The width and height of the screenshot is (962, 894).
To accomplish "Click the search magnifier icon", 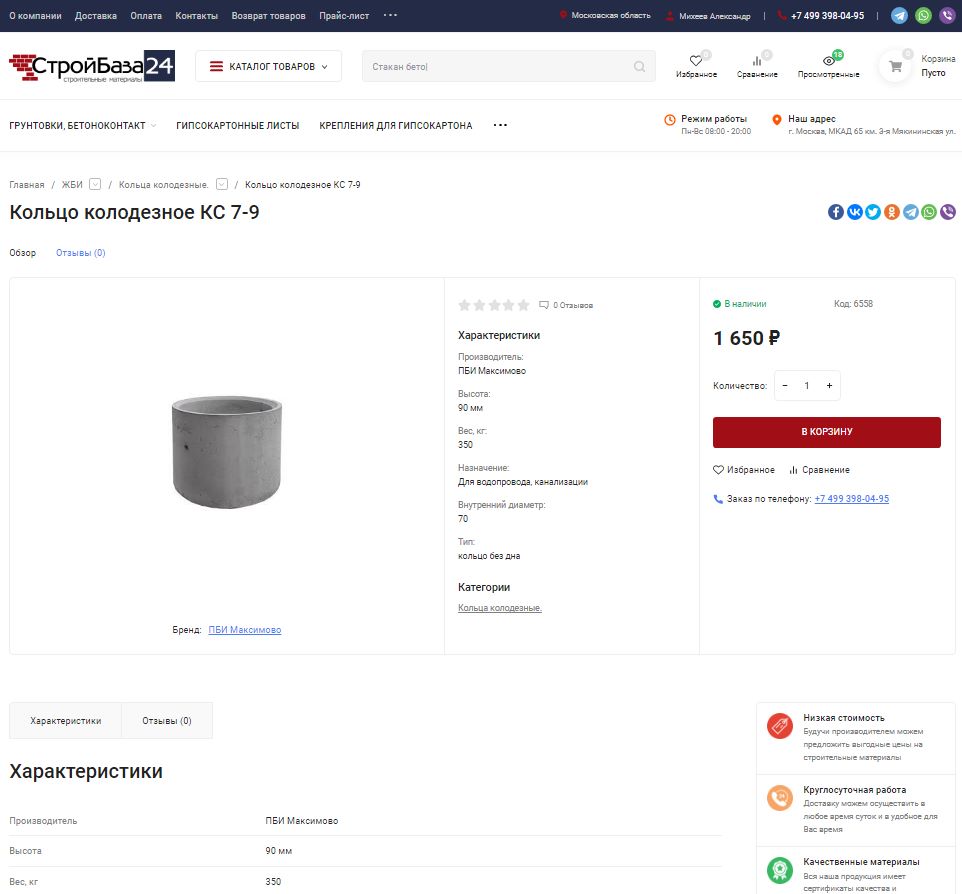I will tap(639, 66).
